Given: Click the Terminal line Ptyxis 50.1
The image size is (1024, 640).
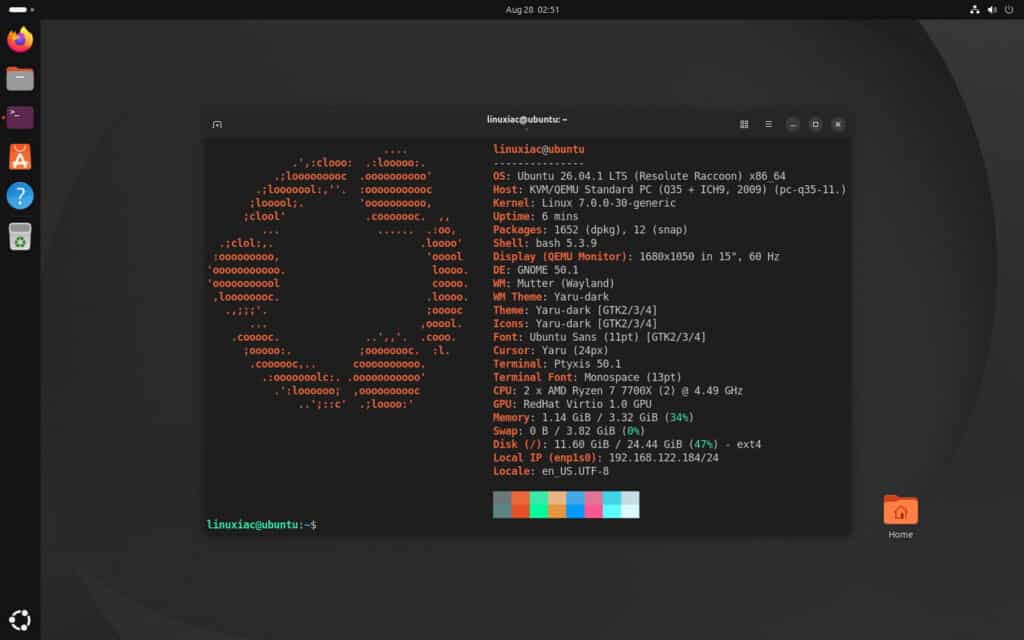Looking at the screenshot, I should pos(557,364).
